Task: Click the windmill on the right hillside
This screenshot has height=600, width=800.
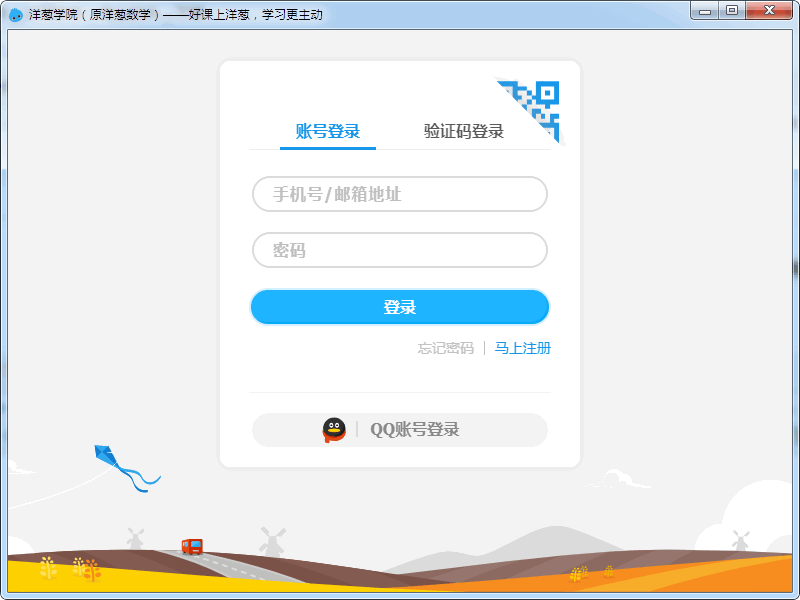Action: coord(741,538)
